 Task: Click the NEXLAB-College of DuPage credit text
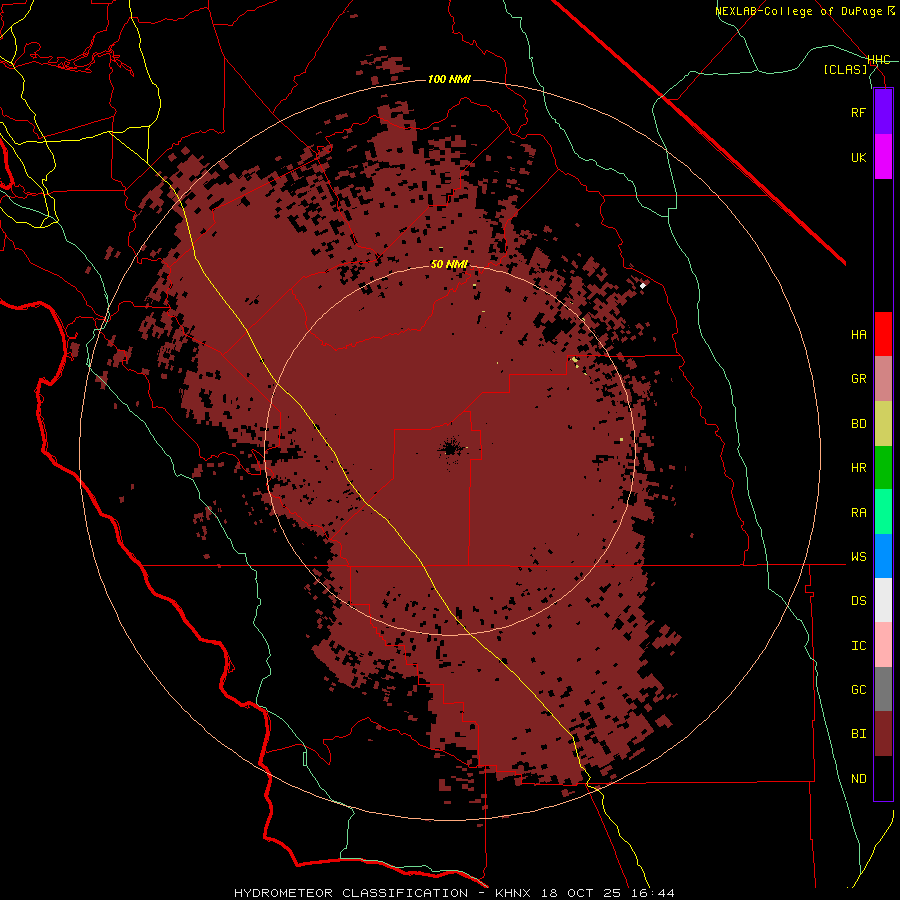point(805,11)
